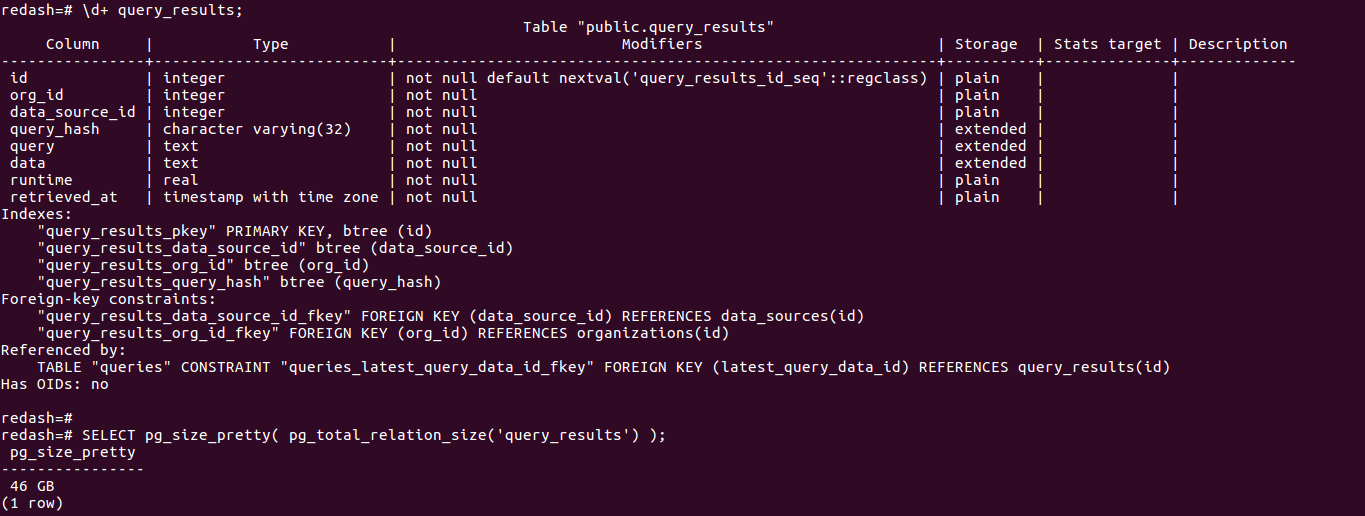Click the "character varying(32)" type text
This screenshot has width=1365, height=516.
point(257,129)
